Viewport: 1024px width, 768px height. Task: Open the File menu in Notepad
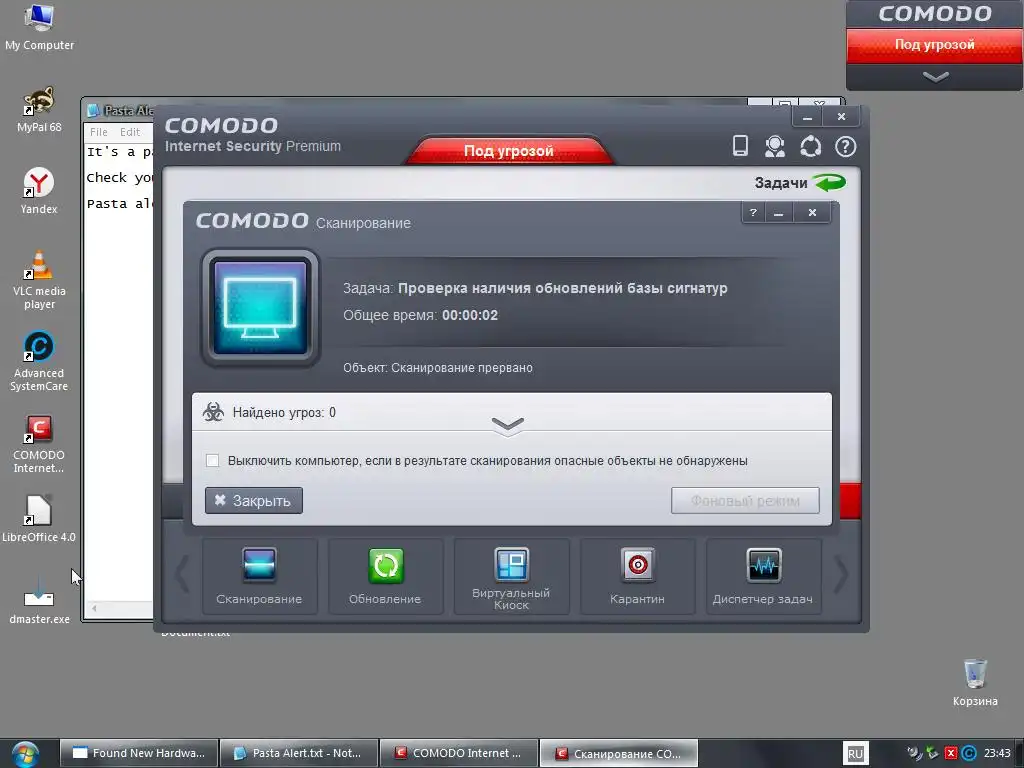tap(99, 132)
